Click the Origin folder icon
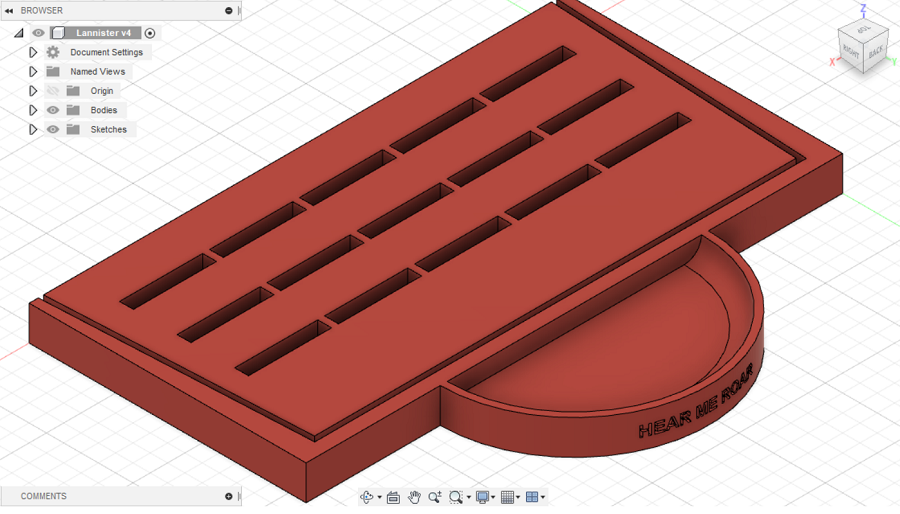This screenshot has width=900, height=514. [73, 91]
